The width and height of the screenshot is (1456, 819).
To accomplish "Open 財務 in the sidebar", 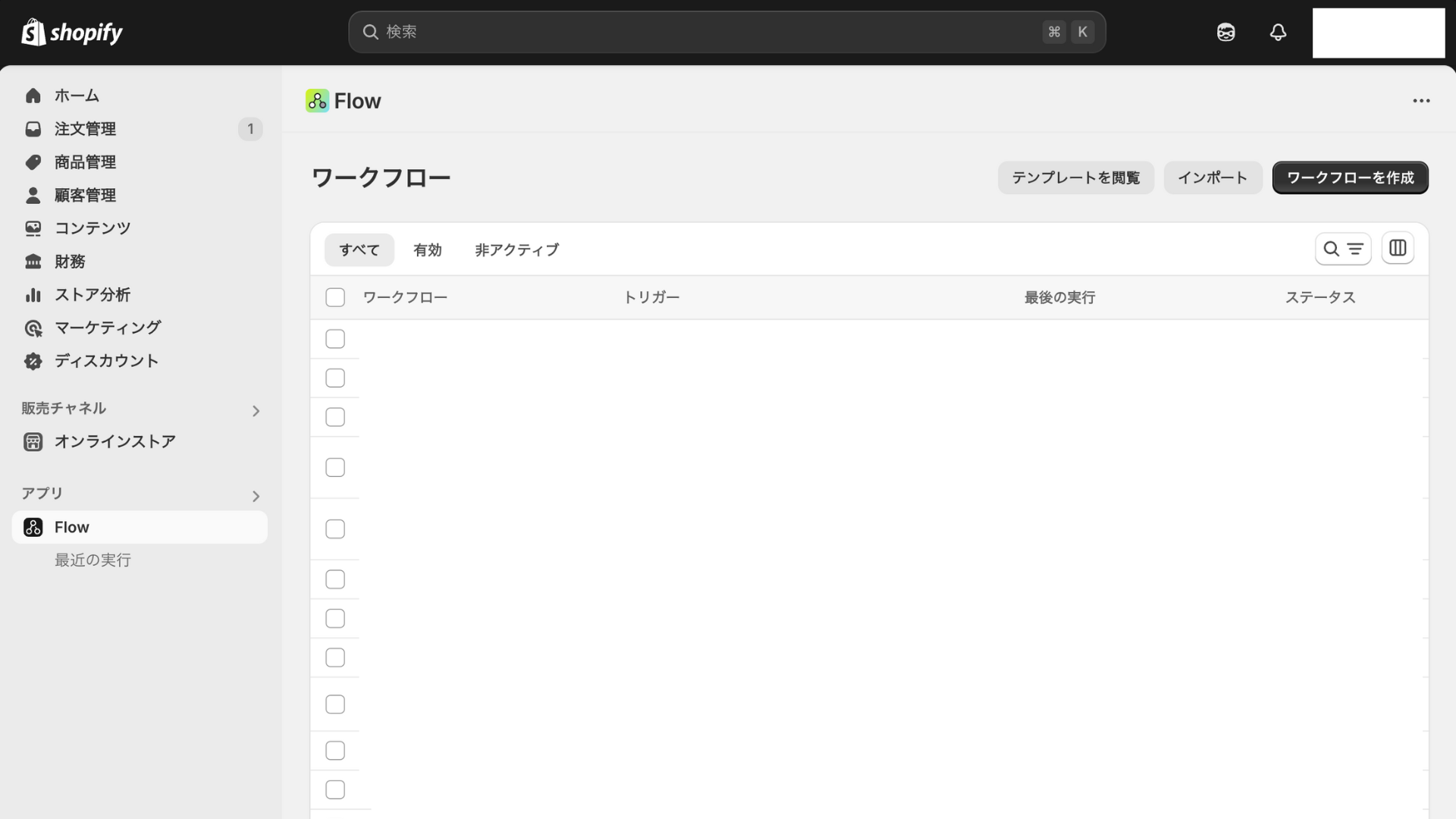I will (x=140, y=262).
